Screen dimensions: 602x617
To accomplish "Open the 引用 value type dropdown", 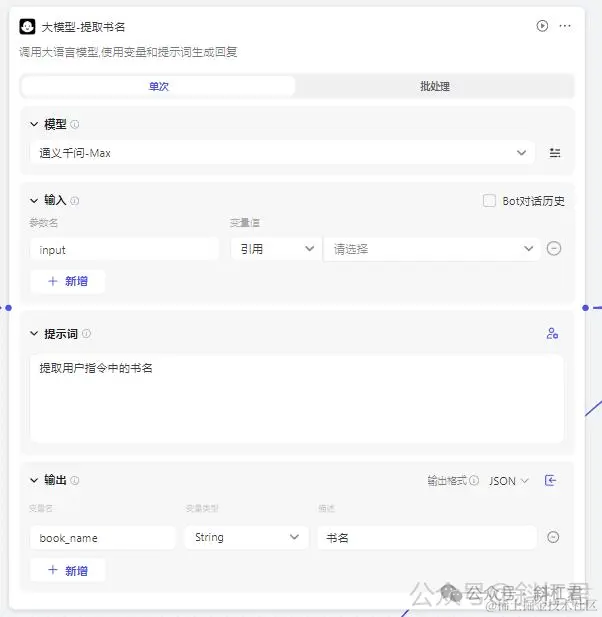I will 276,249.
